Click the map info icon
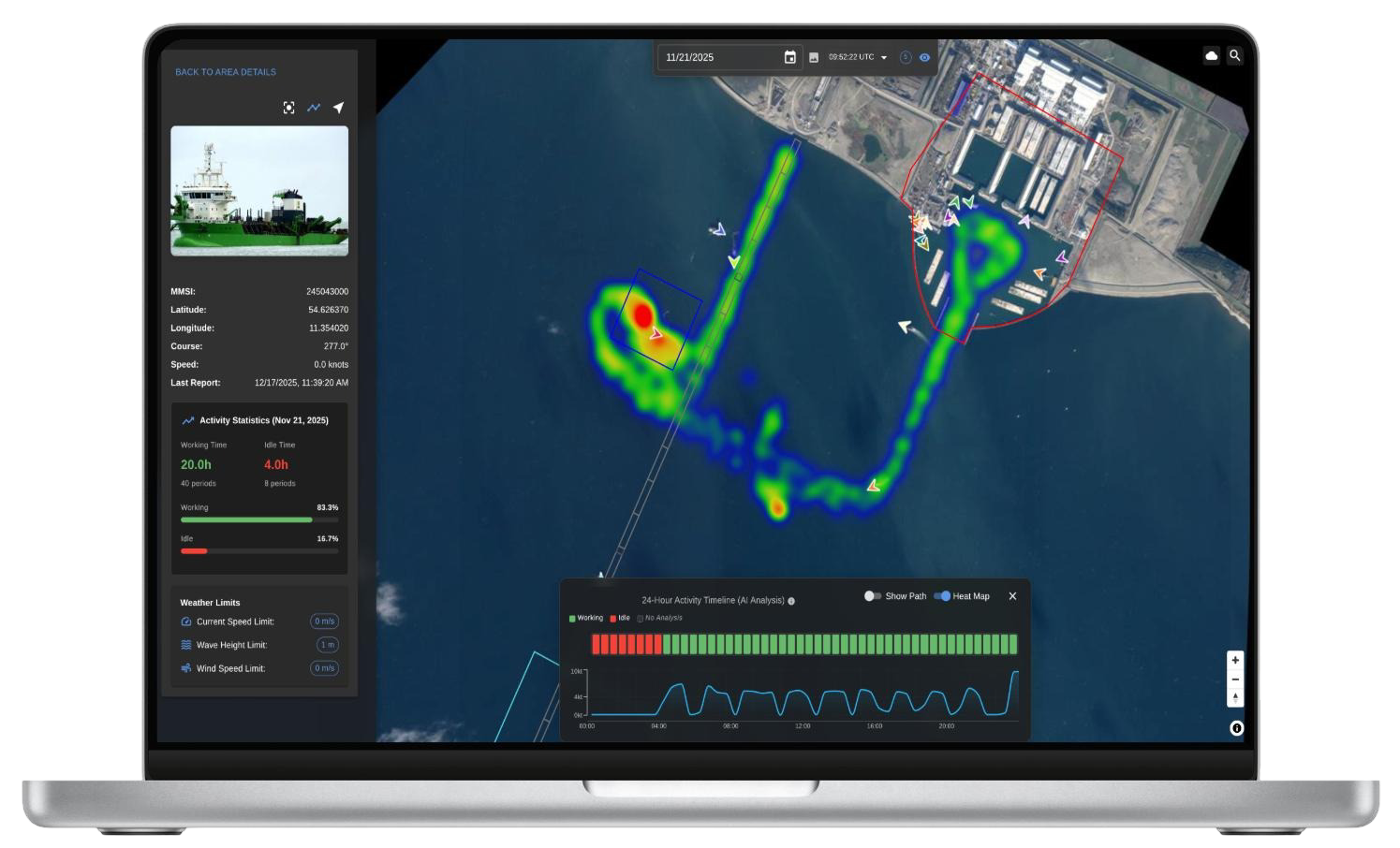Screen dimensions: 1400x848 pos(1236,728)
